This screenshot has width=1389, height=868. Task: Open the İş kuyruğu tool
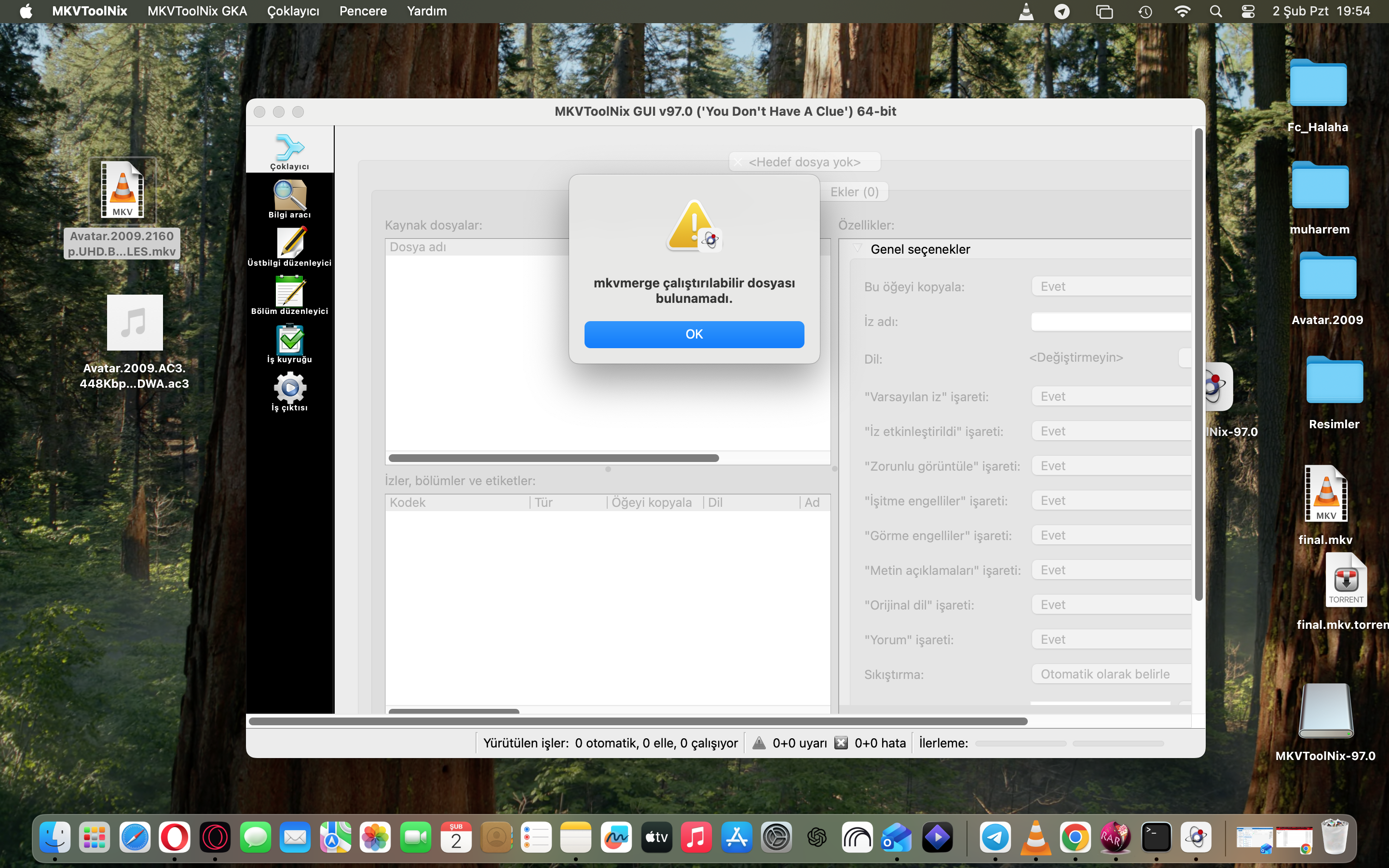click(289, 344)
